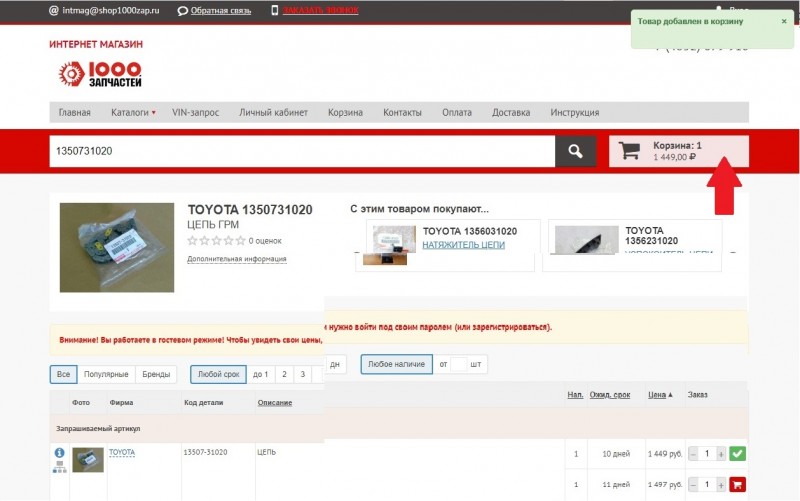The image size is (800, 501).
Task: Click the '0 оценок' rating count
Action: pos(265,241)
